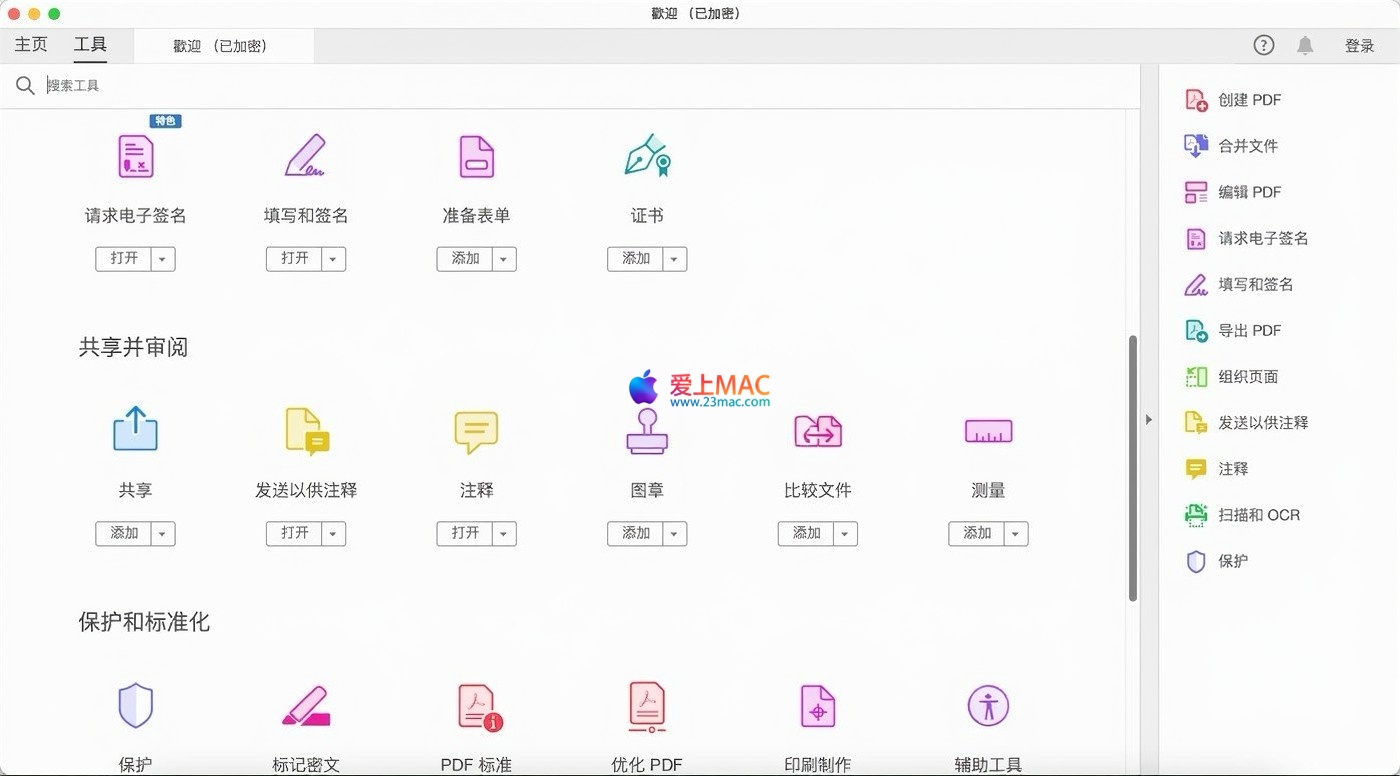Image resolution: width=1400 pixels, height=776 pixels.
Task: Collapse the right panel with the arrow handle
Action: pyautogui.click(x=1149, y=420)
